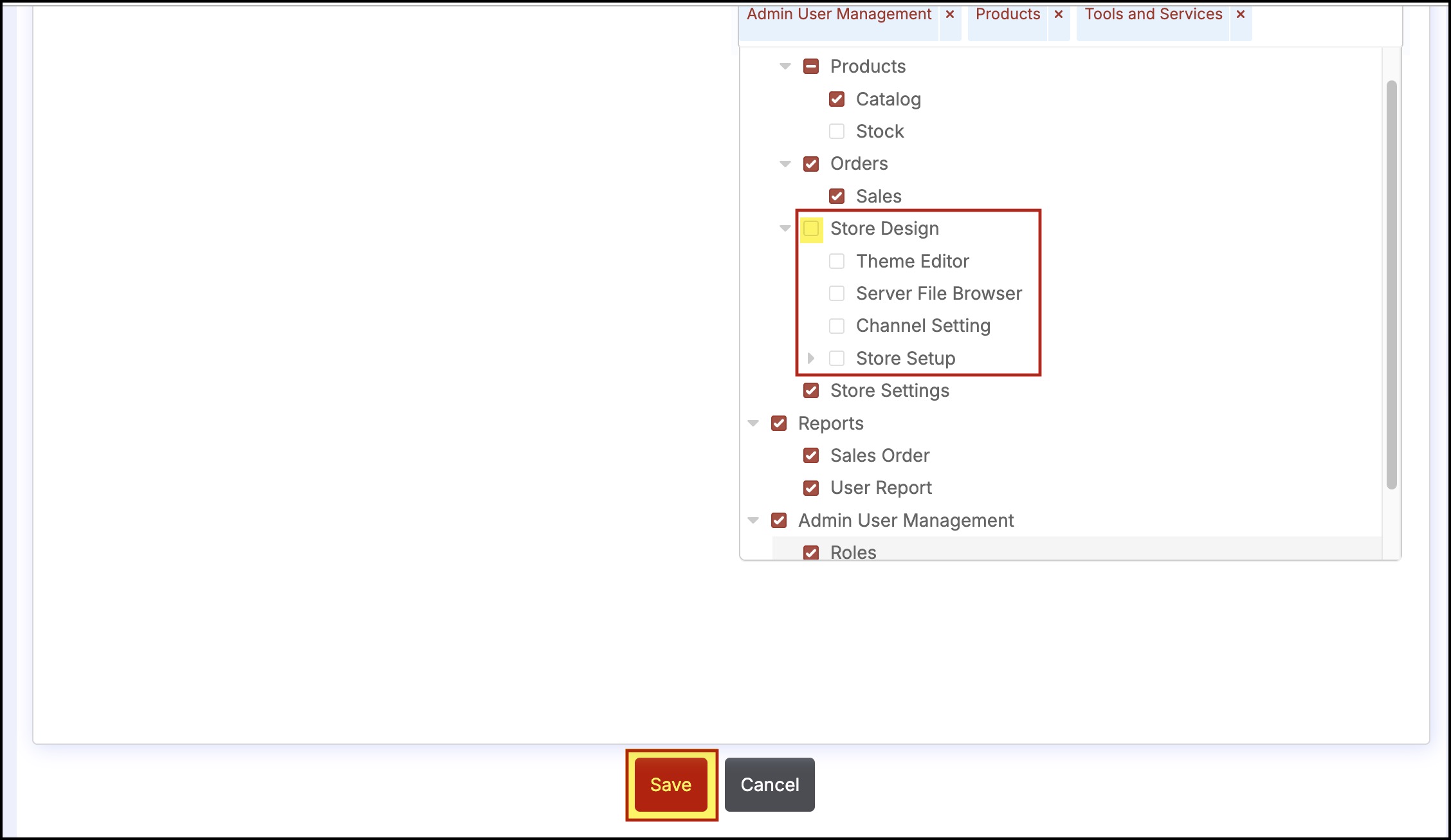Save the role permissions

coord(671,785)
